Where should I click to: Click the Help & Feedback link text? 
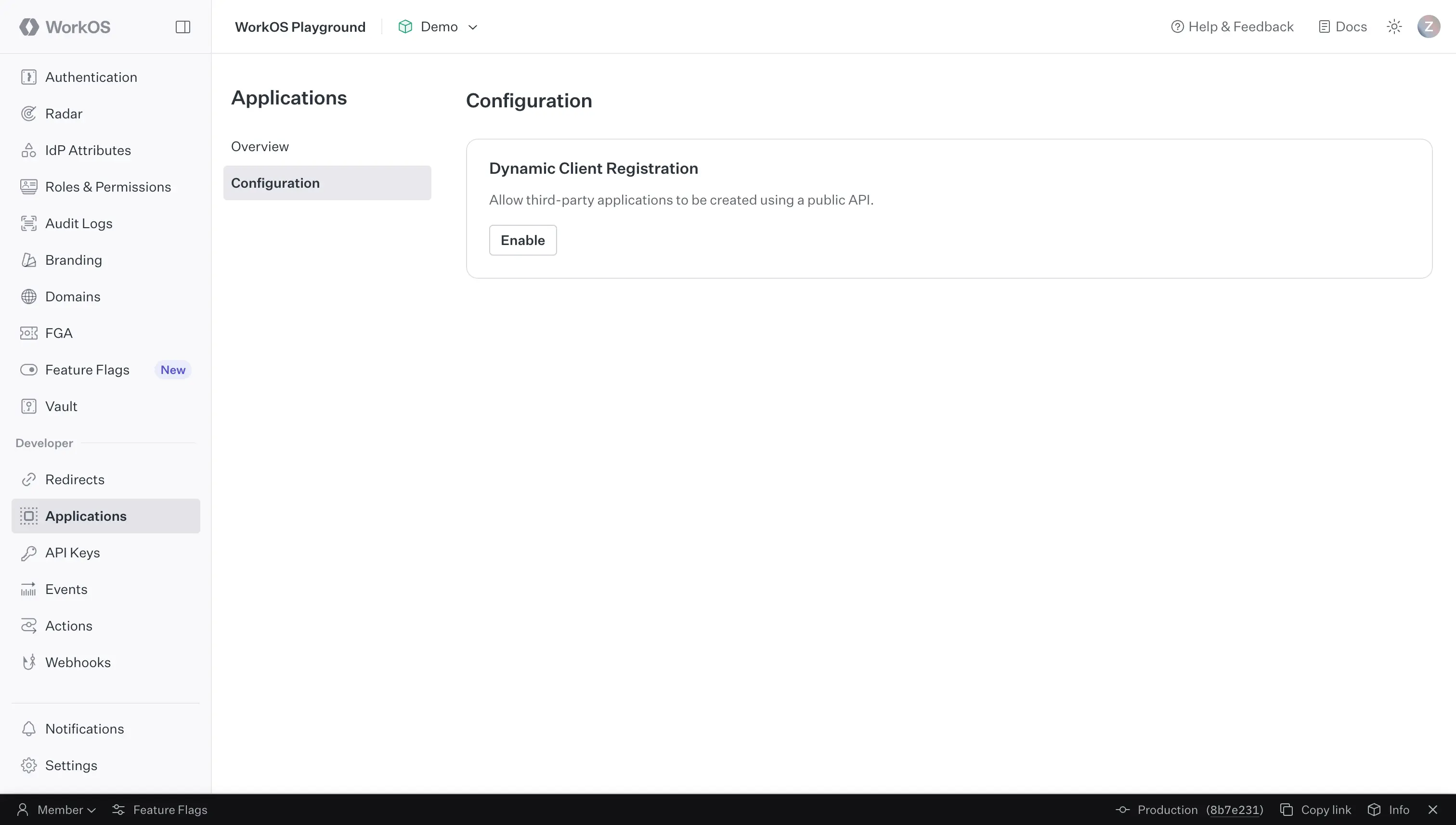point(1241,26)
